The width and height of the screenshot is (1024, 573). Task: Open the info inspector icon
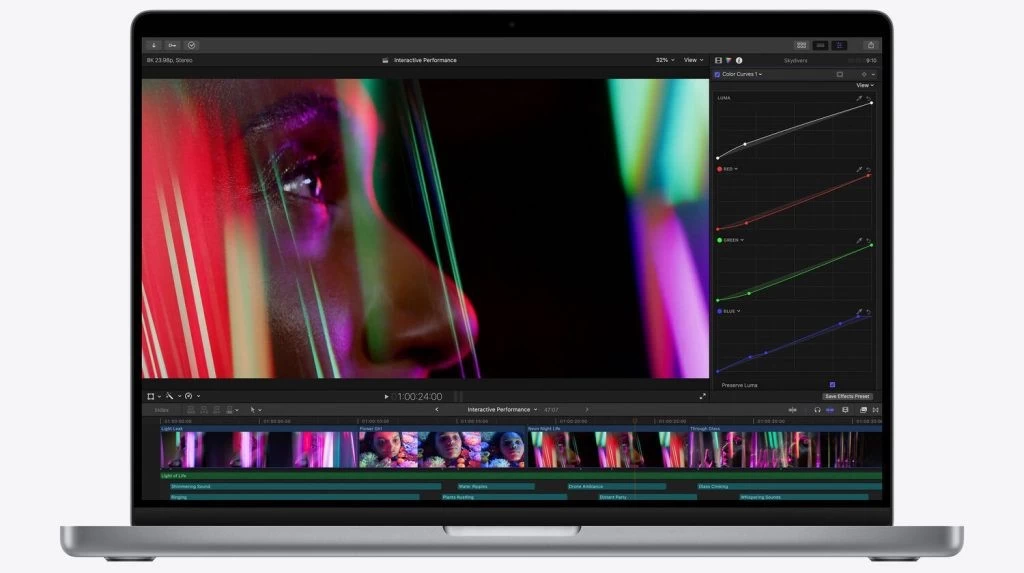point(739,60)
